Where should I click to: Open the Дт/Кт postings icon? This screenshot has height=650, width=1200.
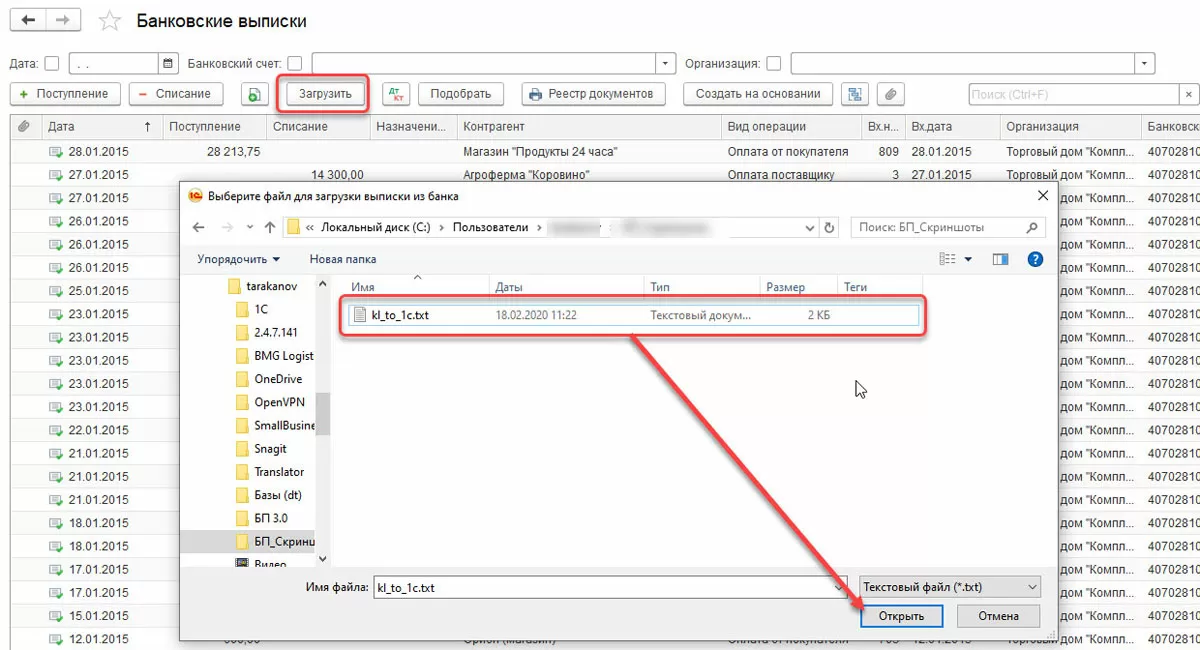[396, 94]
